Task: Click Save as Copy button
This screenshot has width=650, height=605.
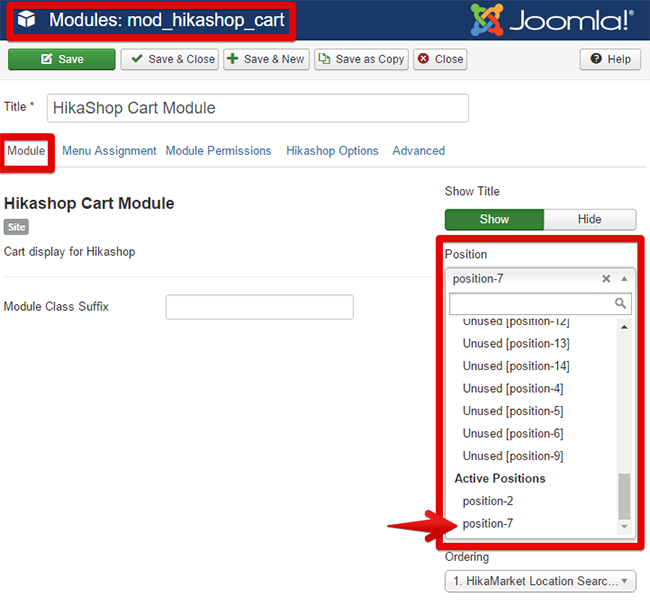Action: 361,59
